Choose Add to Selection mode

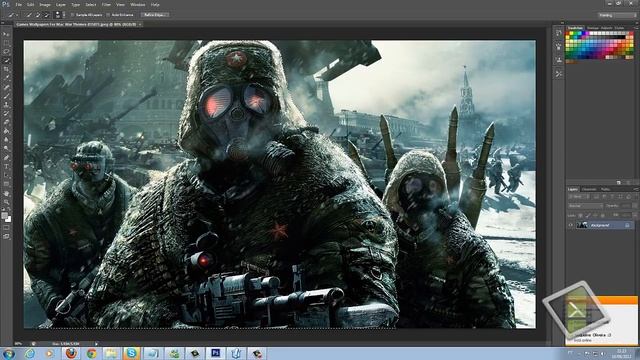(38, 15)
